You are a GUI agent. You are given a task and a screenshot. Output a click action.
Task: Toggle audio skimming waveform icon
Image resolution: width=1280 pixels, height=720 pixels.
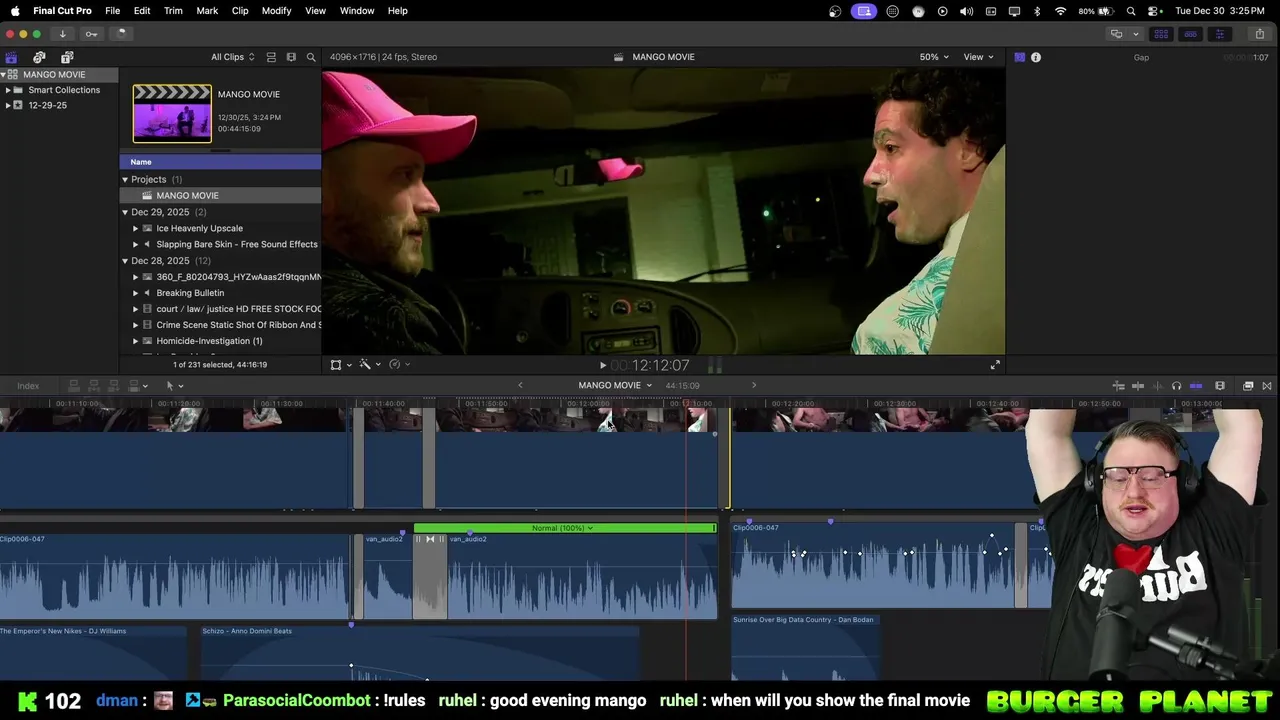point(1156,386)
